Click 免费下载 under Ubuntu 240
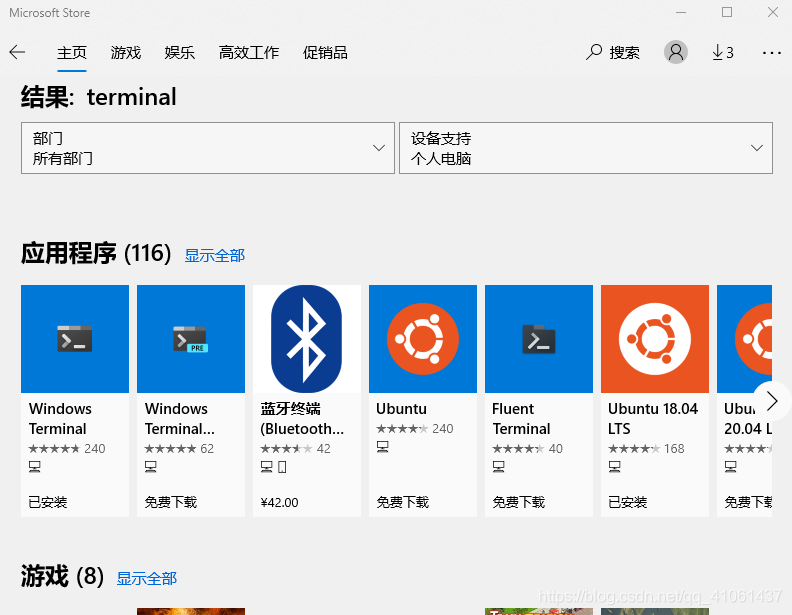The image size is (792, 615). click(403, 502)
